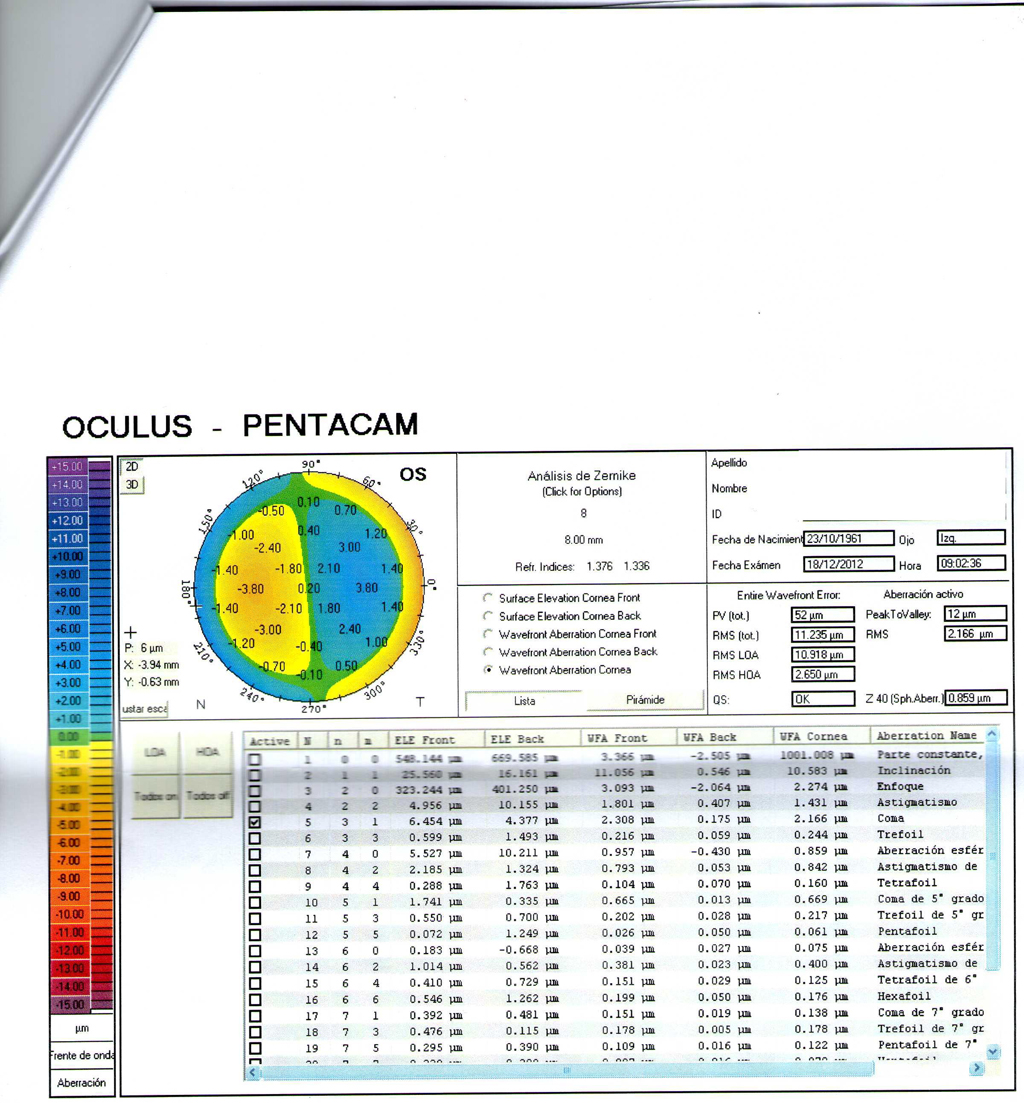Enable the Parte constante row checkbox
This screenshot has width=1024, height=1103.
(255, 760)
